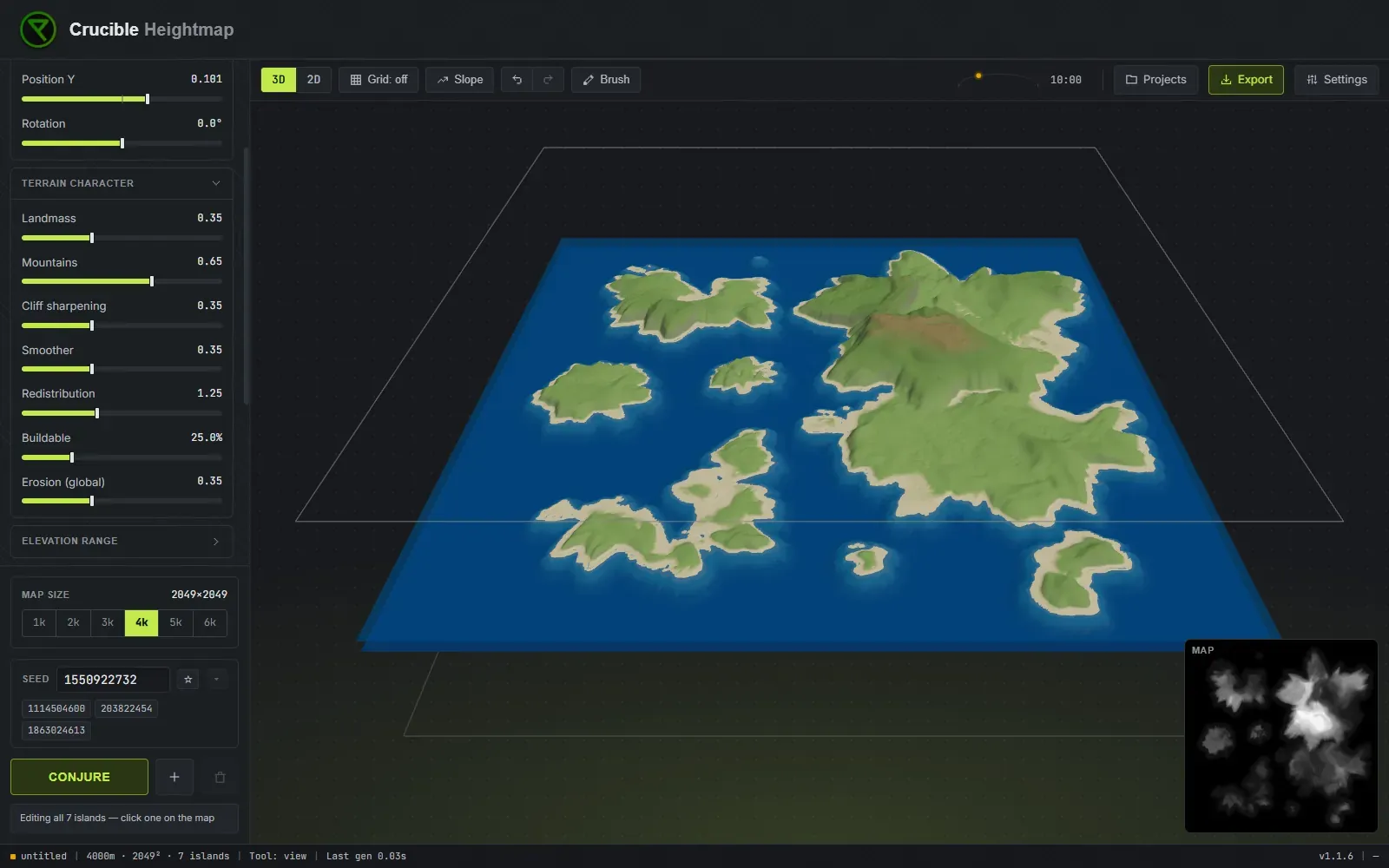Adjust the Mountains slider
The width and height of the screenshot is (1389, 868).
(122, 281)
